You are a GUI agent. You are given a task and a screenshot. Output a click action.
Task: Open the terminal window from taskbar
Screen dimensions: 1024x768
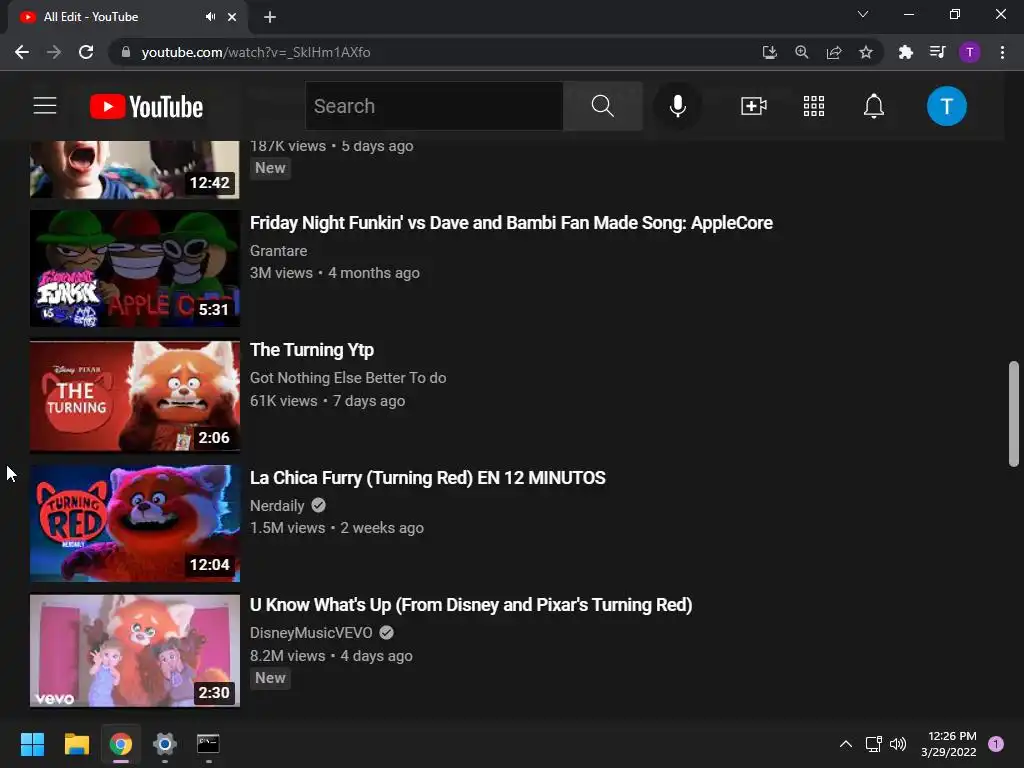208,744
